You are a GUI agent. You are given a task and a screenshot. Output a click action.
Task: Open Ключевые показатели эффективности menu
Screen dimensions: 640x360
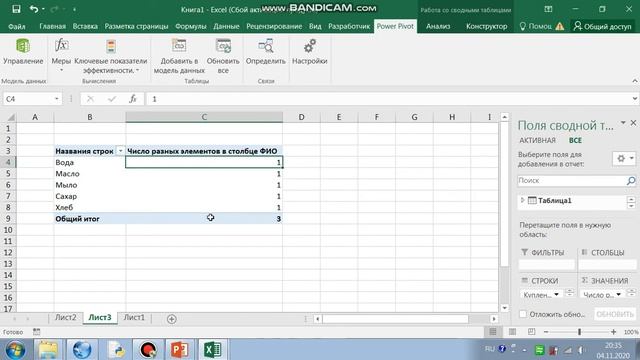111,56
